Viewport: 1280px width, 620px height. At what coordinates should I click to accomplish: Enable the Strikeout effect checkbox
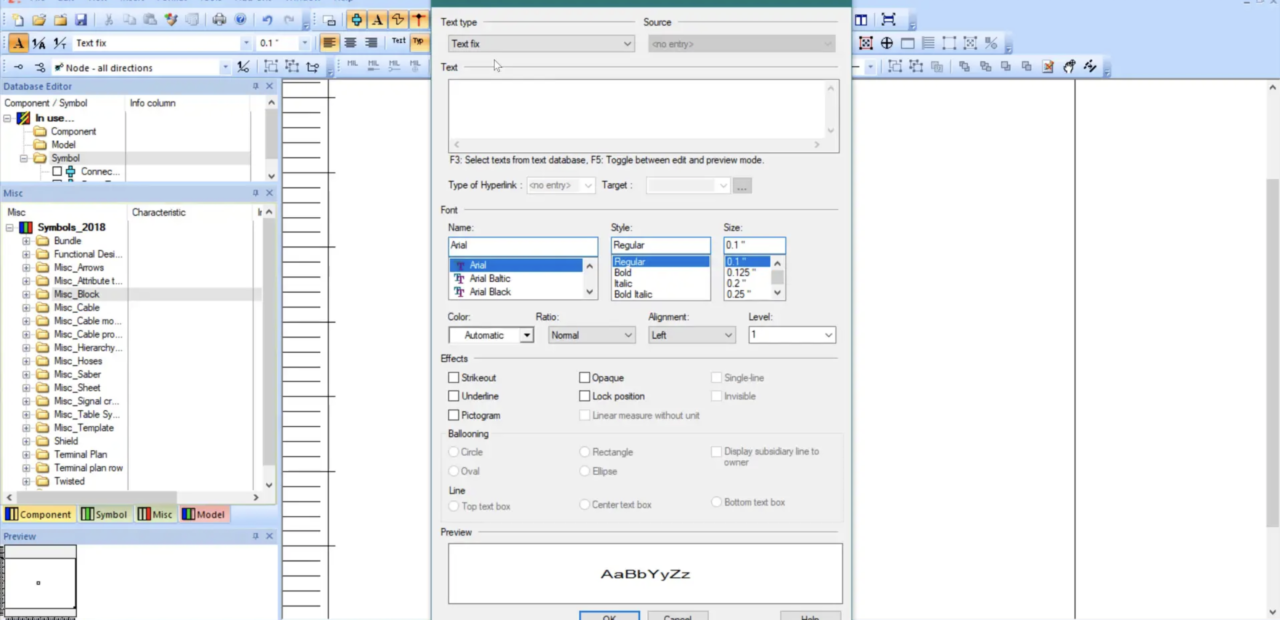tap(454, 377)
